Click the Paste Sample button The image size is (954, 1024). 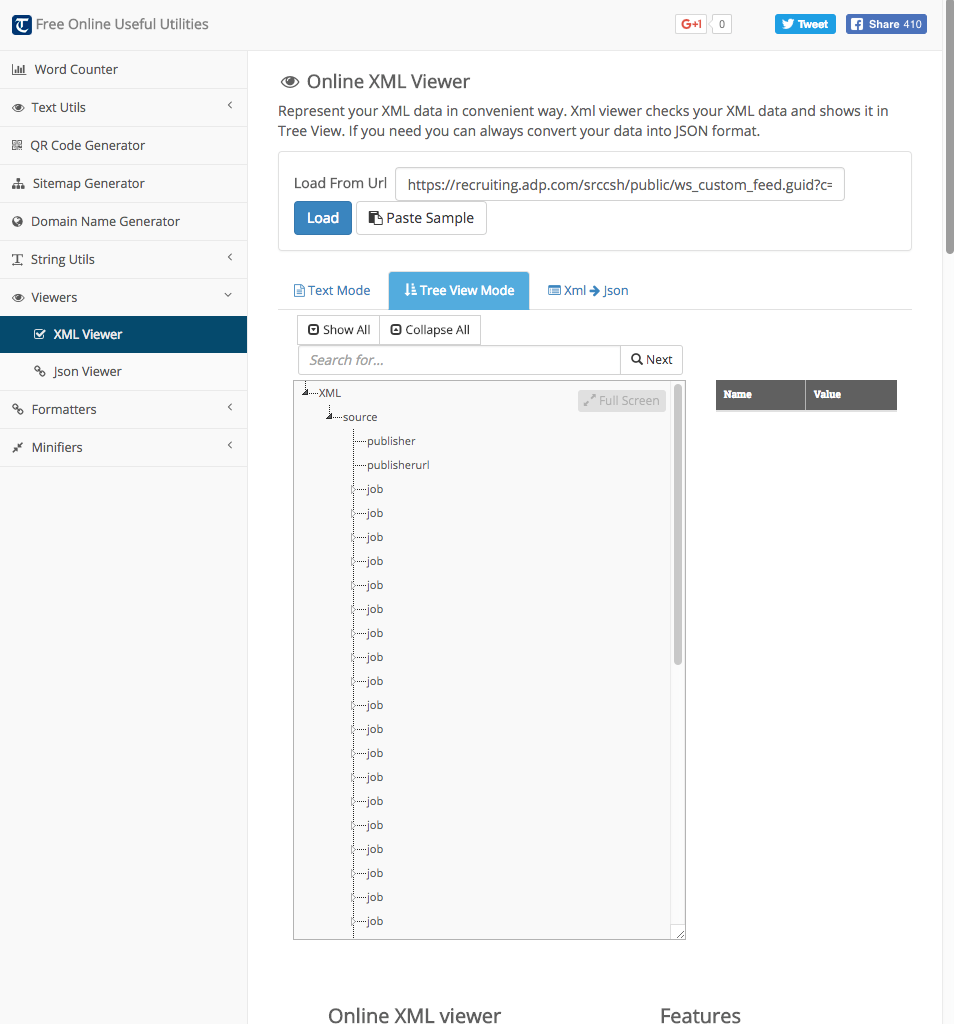421,217
